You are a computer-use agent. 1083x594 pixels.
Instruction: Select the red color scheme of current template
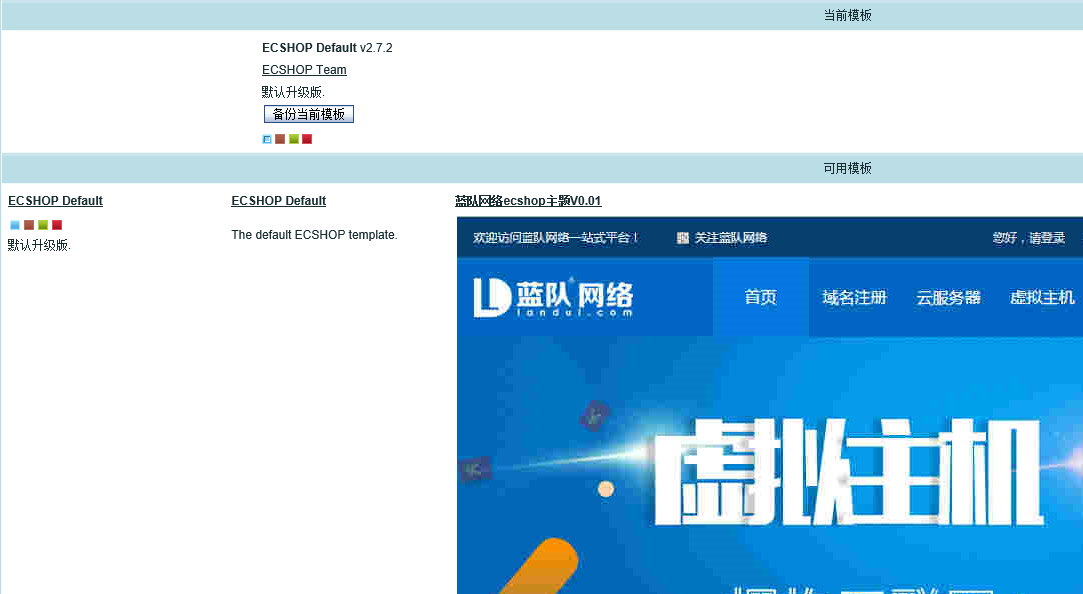pos(307,139)
